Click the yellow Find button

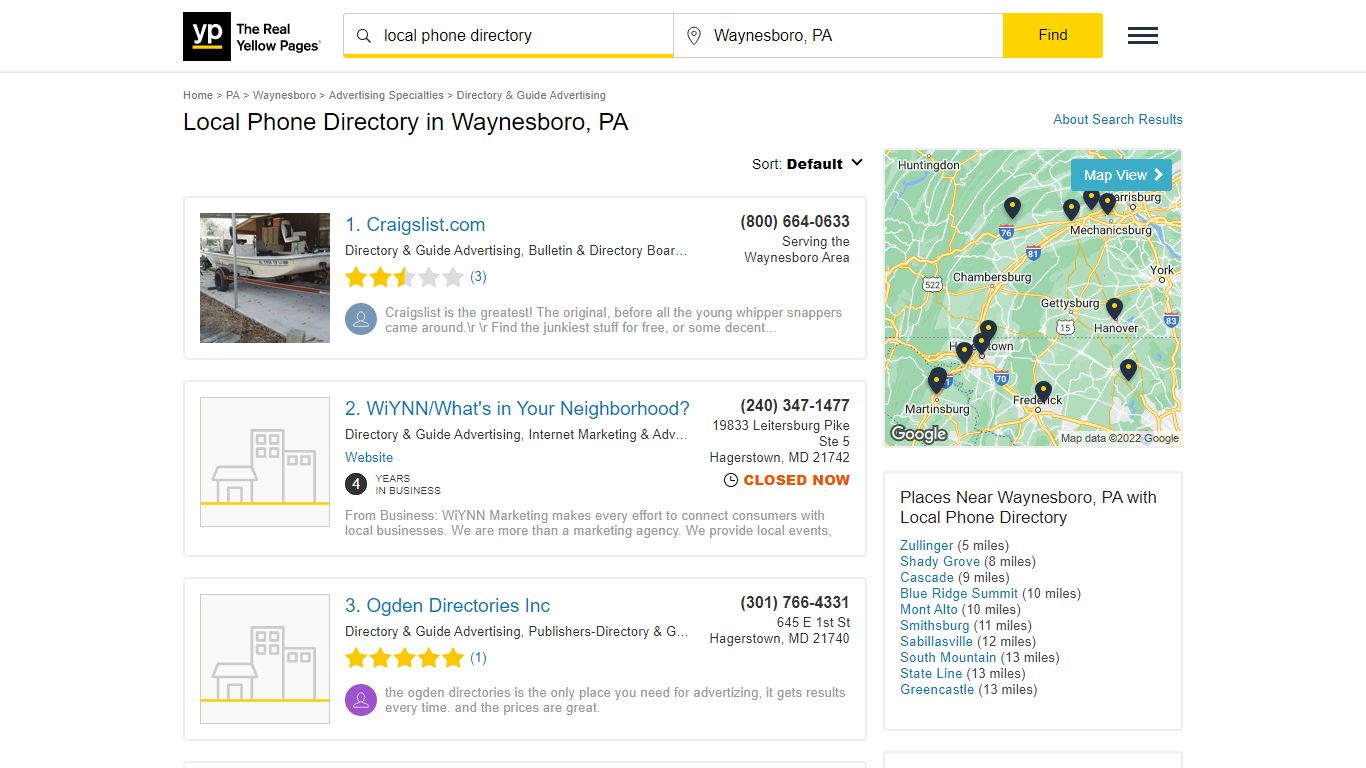click(1053, 35)
